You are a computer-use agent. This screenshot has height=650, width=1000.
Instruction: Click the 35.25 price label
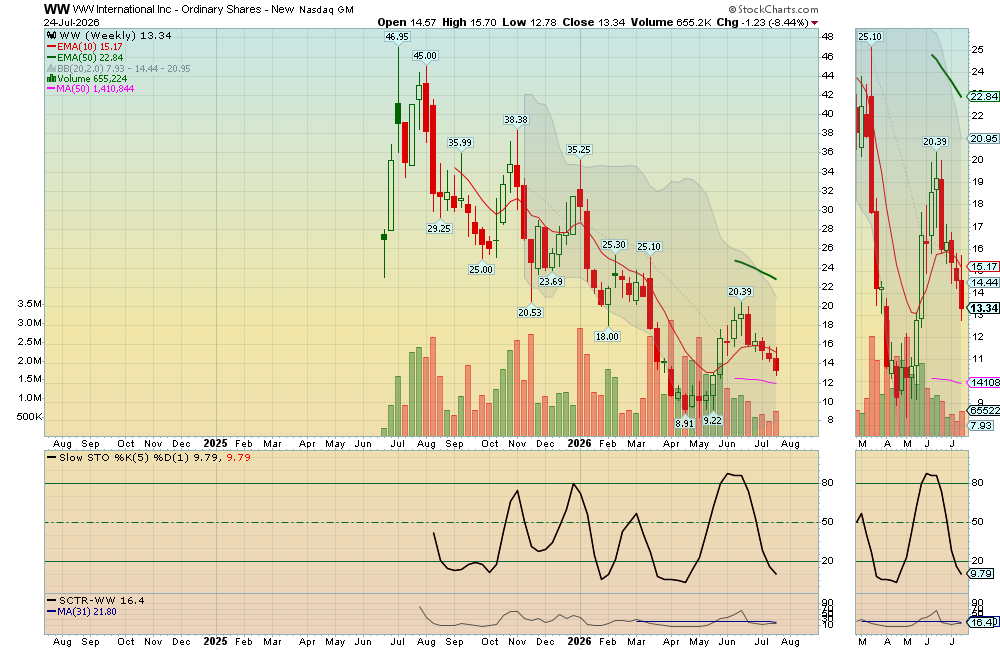[579, 150]
